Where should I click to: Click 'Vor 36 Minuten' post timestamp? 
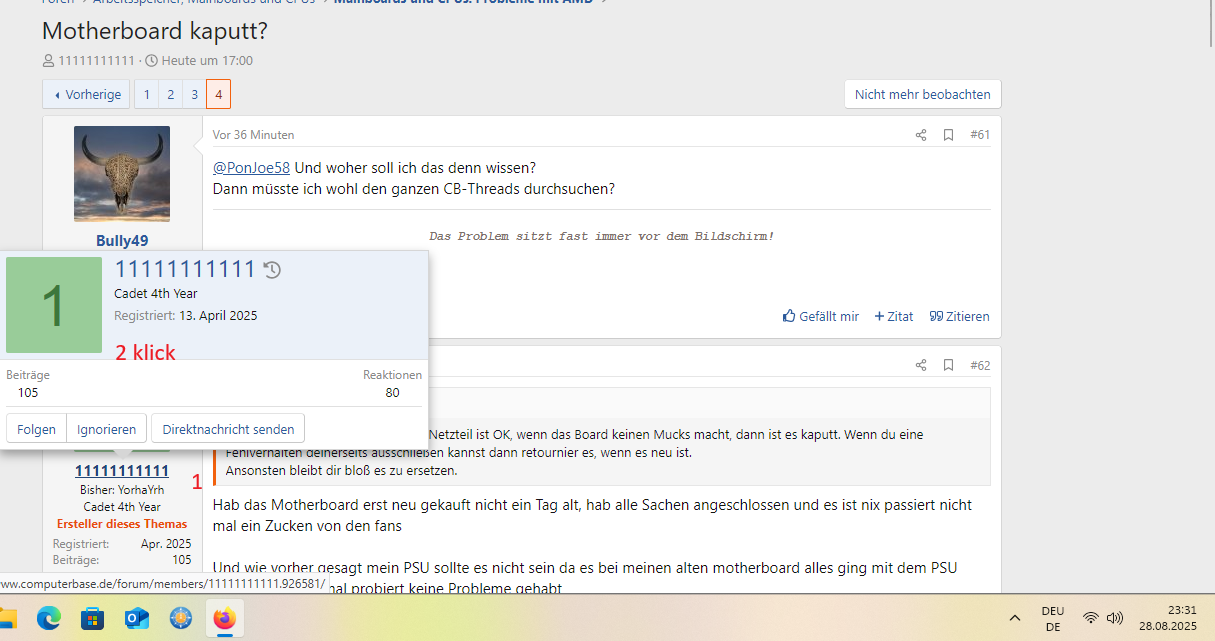coord(253,135)
